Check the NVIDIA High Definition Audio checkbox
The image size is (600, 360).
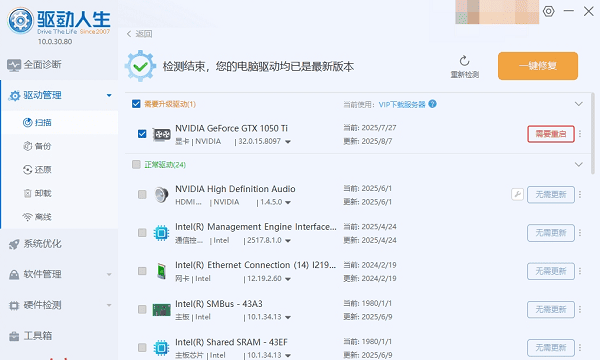point(142,194)
